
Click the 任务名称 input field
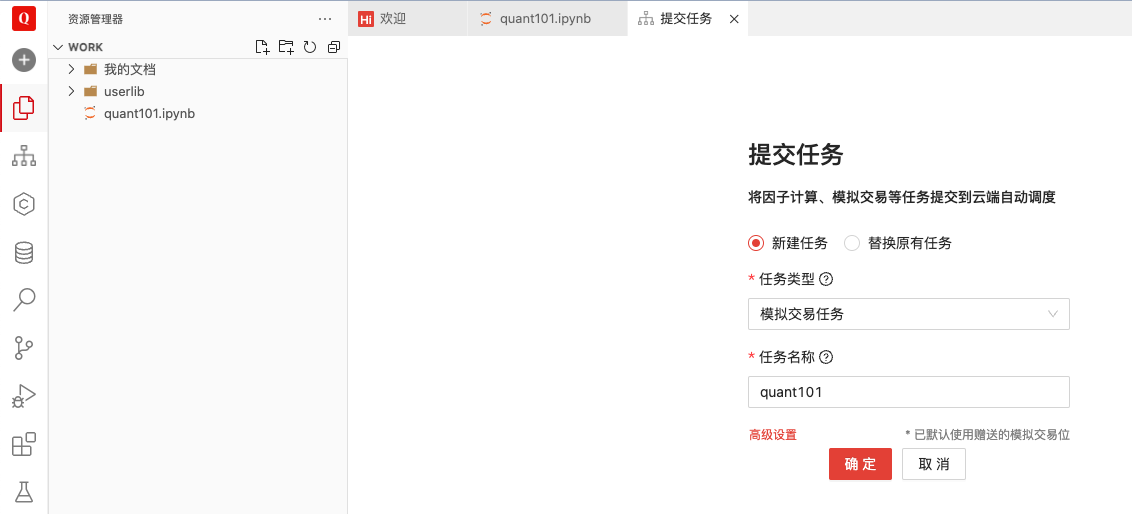click(908, 392)
